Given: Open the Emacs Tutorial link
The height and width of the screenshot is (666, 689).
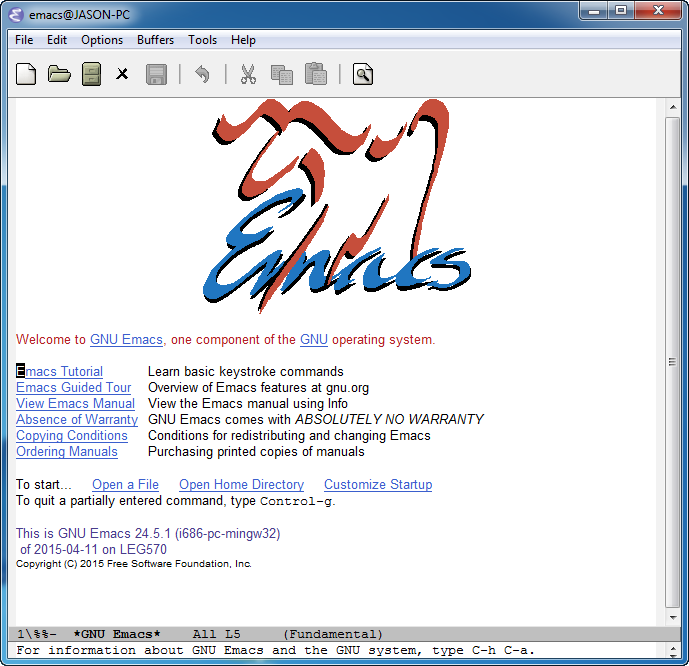Looking at the screenshot, I should (59, 372).
